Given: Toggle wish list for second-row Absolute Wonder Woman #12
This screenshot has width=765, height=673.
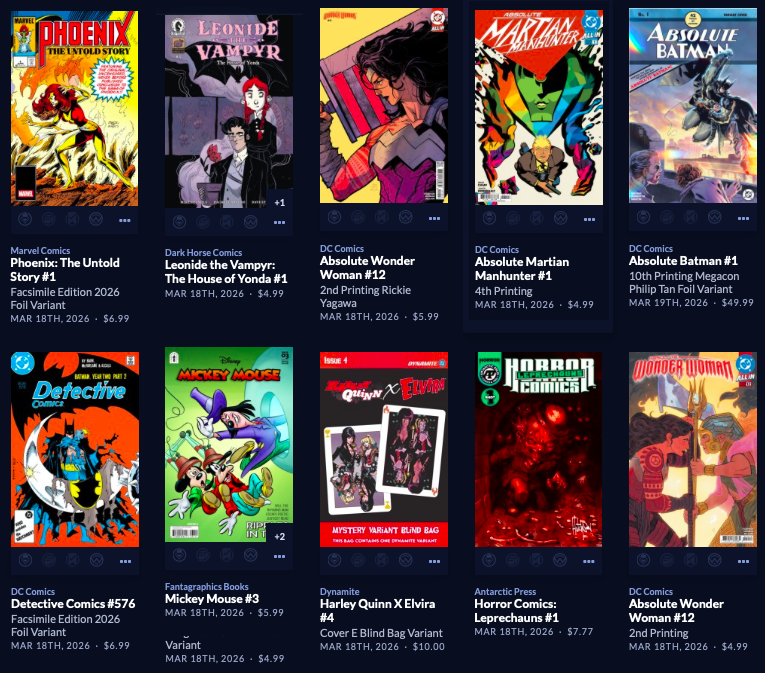Looking at the screenshot, I should [714, 560].
